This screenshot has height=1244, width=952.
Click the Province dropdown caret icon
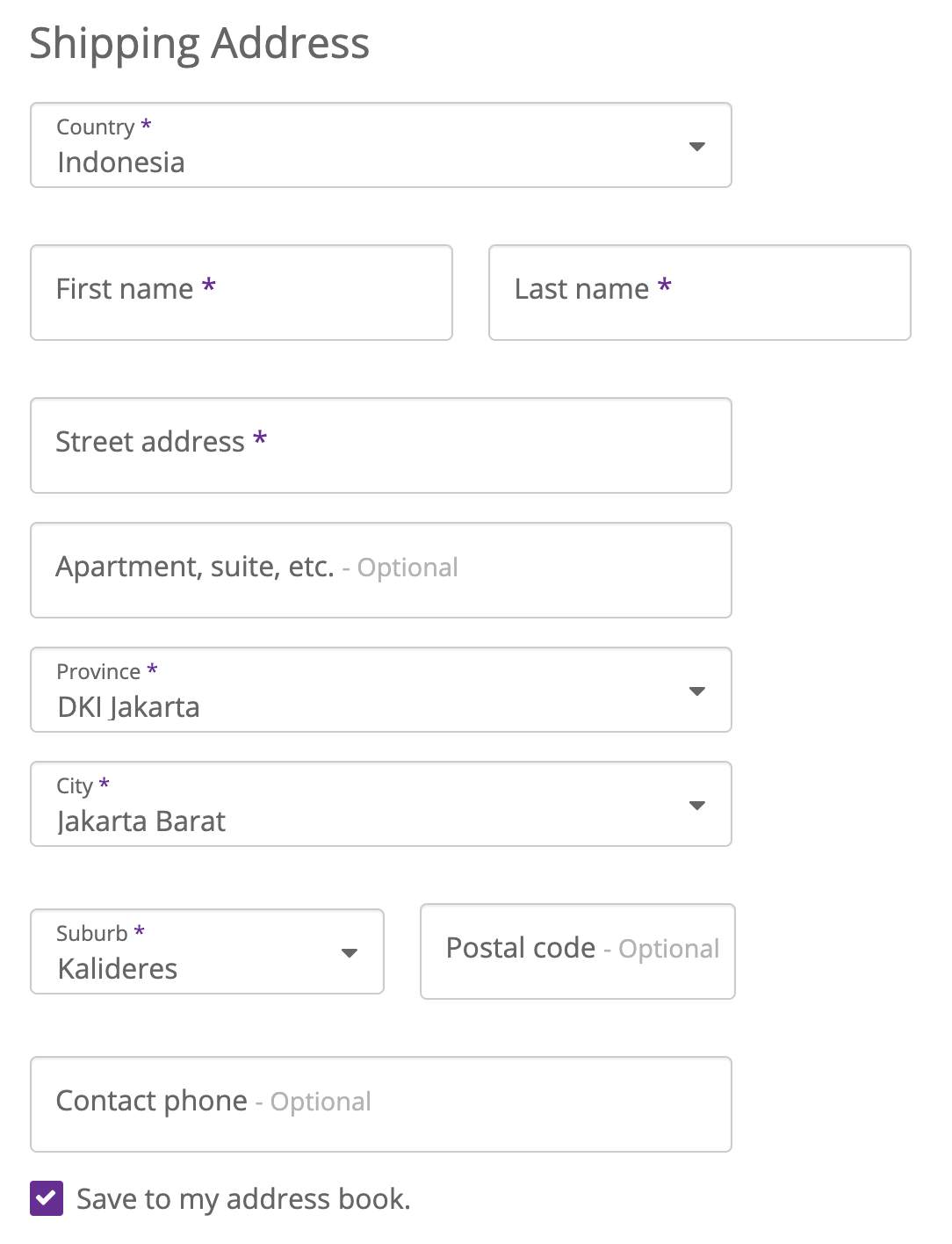[697, 691]
